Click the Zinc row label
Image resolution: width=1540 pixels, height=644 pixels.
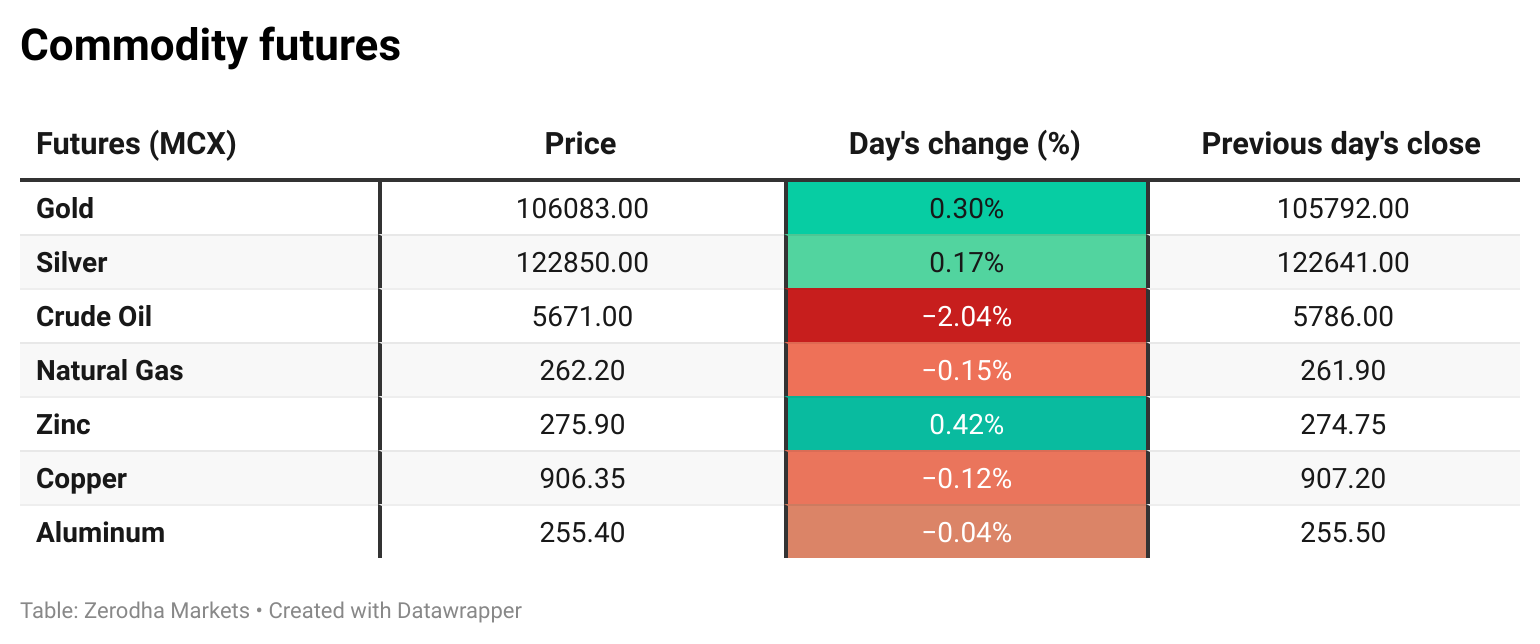(63, 425)
